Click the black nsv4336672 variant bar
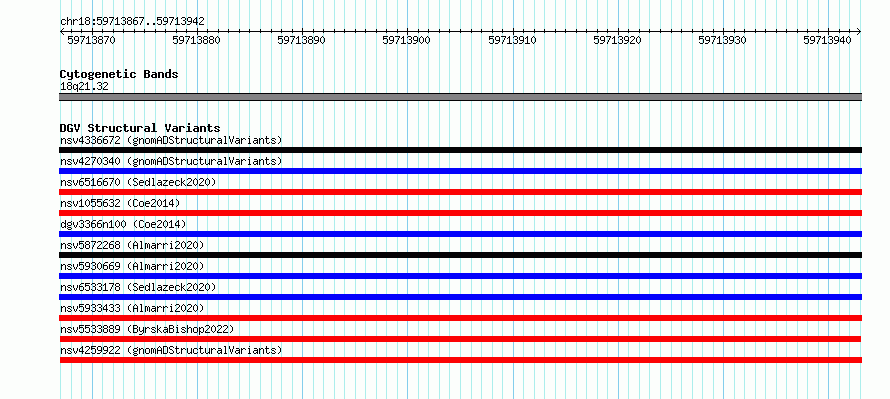The image size is (890, 399). coord(460,150)
